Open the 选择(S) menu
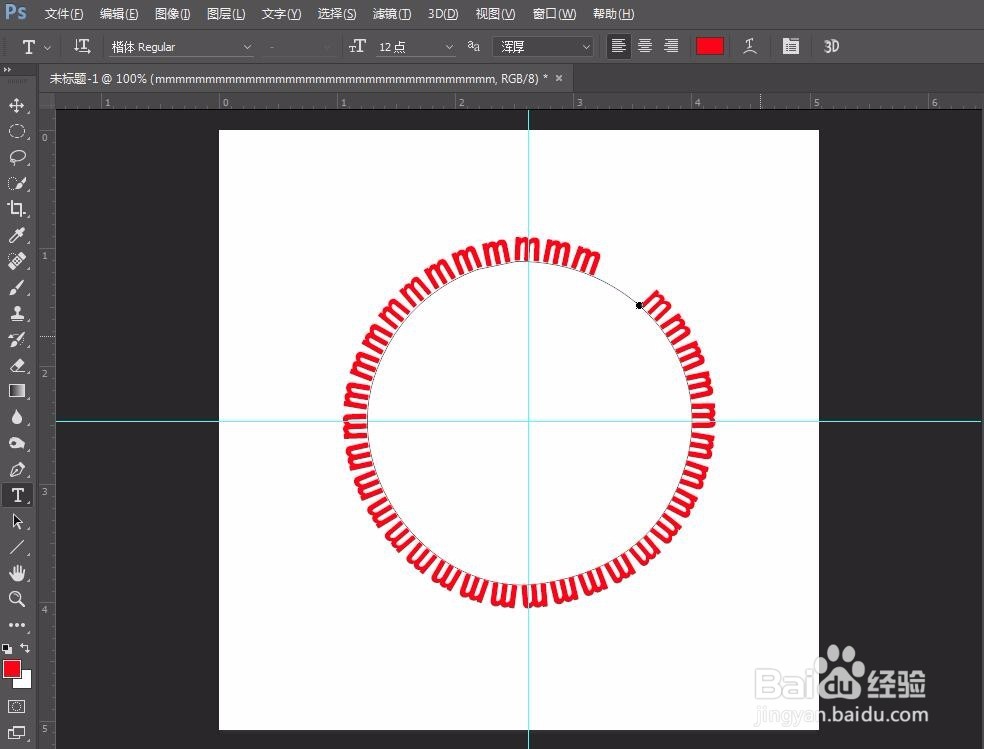 click(x=336, y=14)
